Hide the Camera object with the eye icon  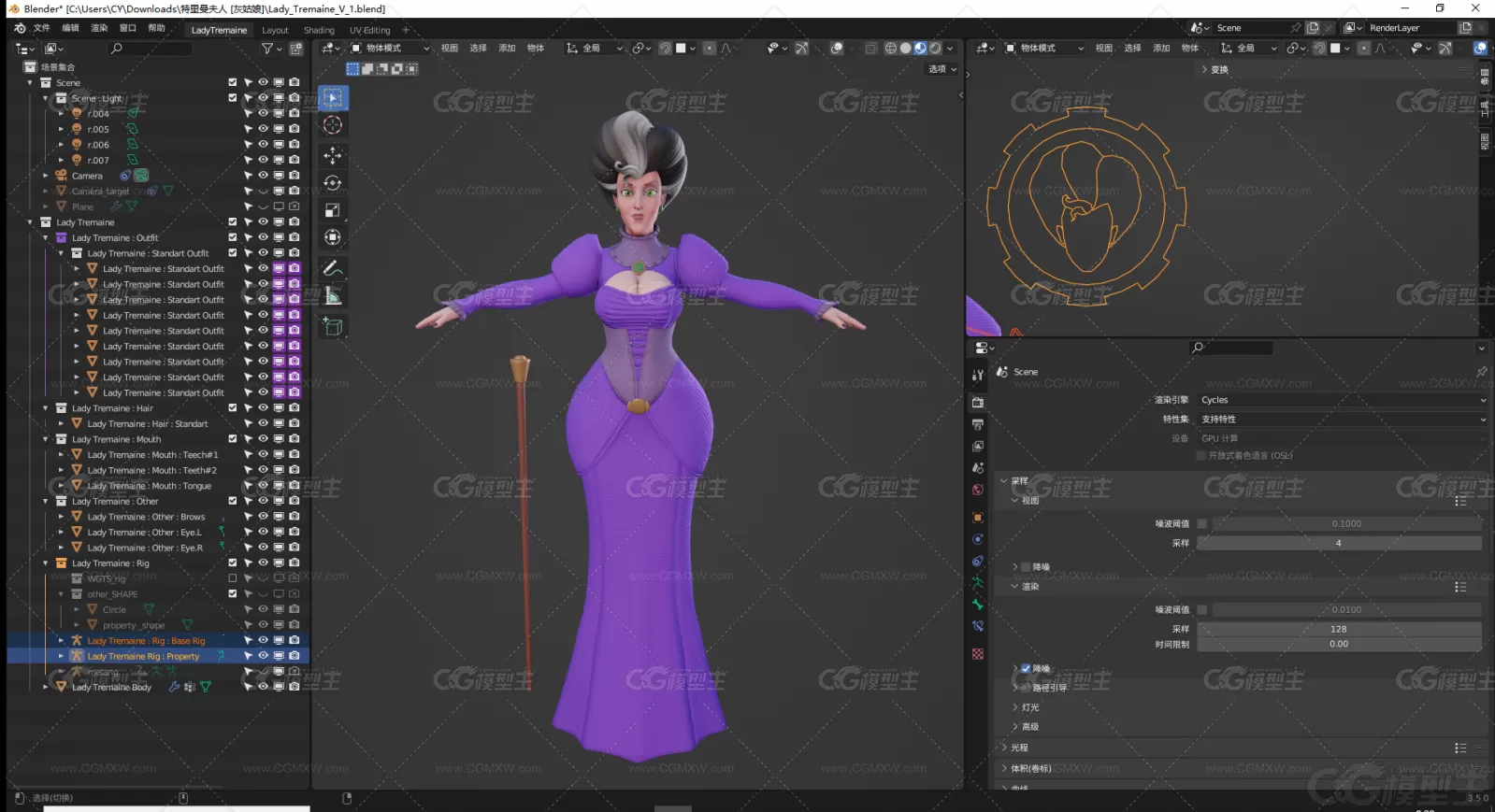(264, 176)
